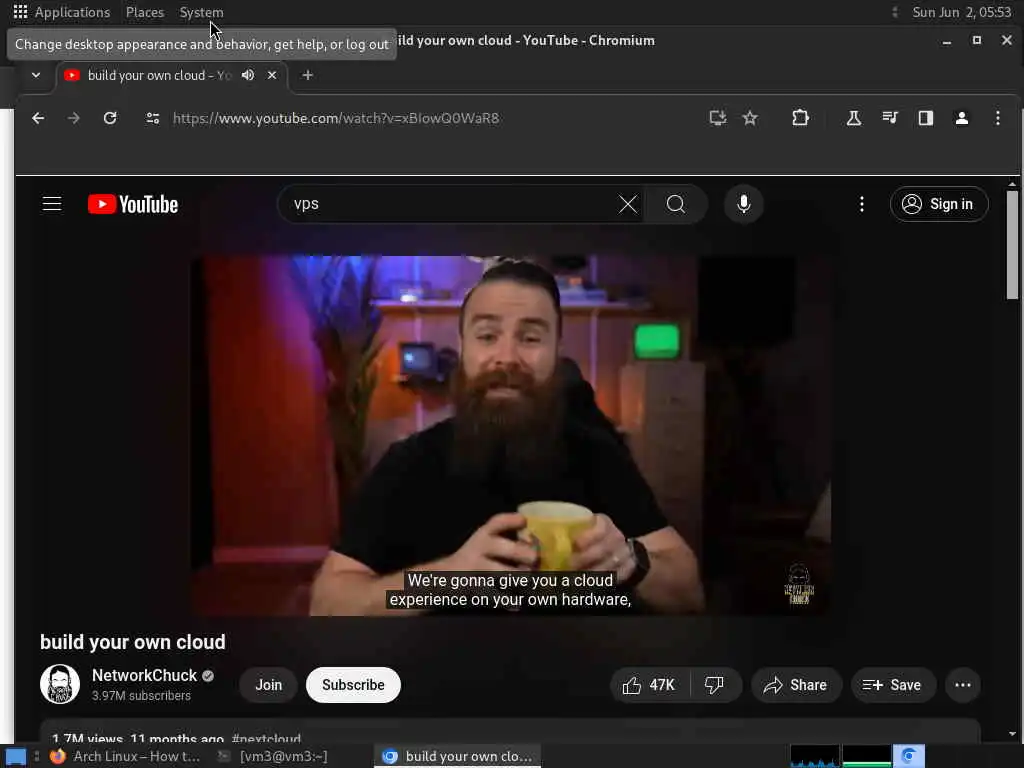Image resolution: width=1024 pixels, height=768 pixels.
Task: Open the Applications menu
Action: pyautogui.click(x=62, y=12)
